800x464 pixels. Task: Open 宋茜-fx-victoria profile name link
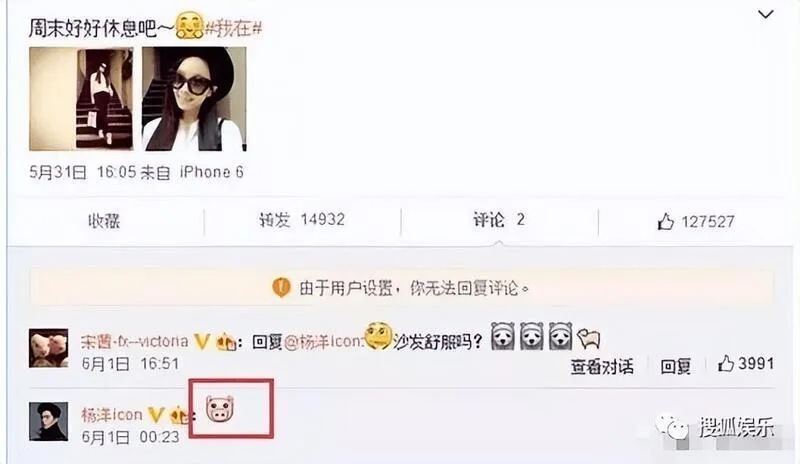[x=134, y=340]
